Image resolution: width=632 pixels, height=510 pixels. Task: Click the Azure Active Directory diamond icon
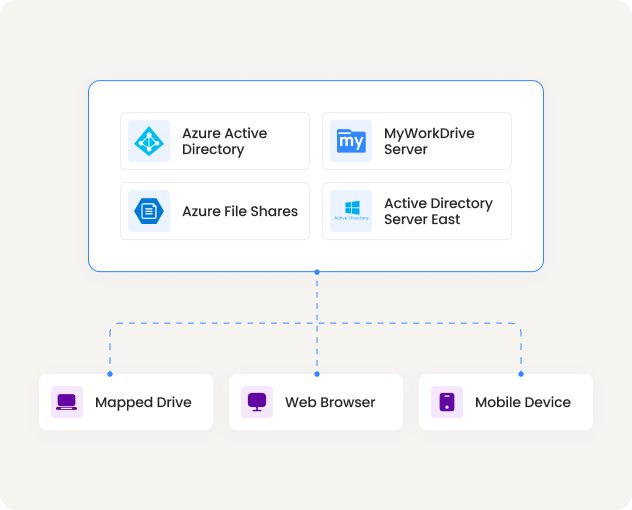click(x=149, y=141)
